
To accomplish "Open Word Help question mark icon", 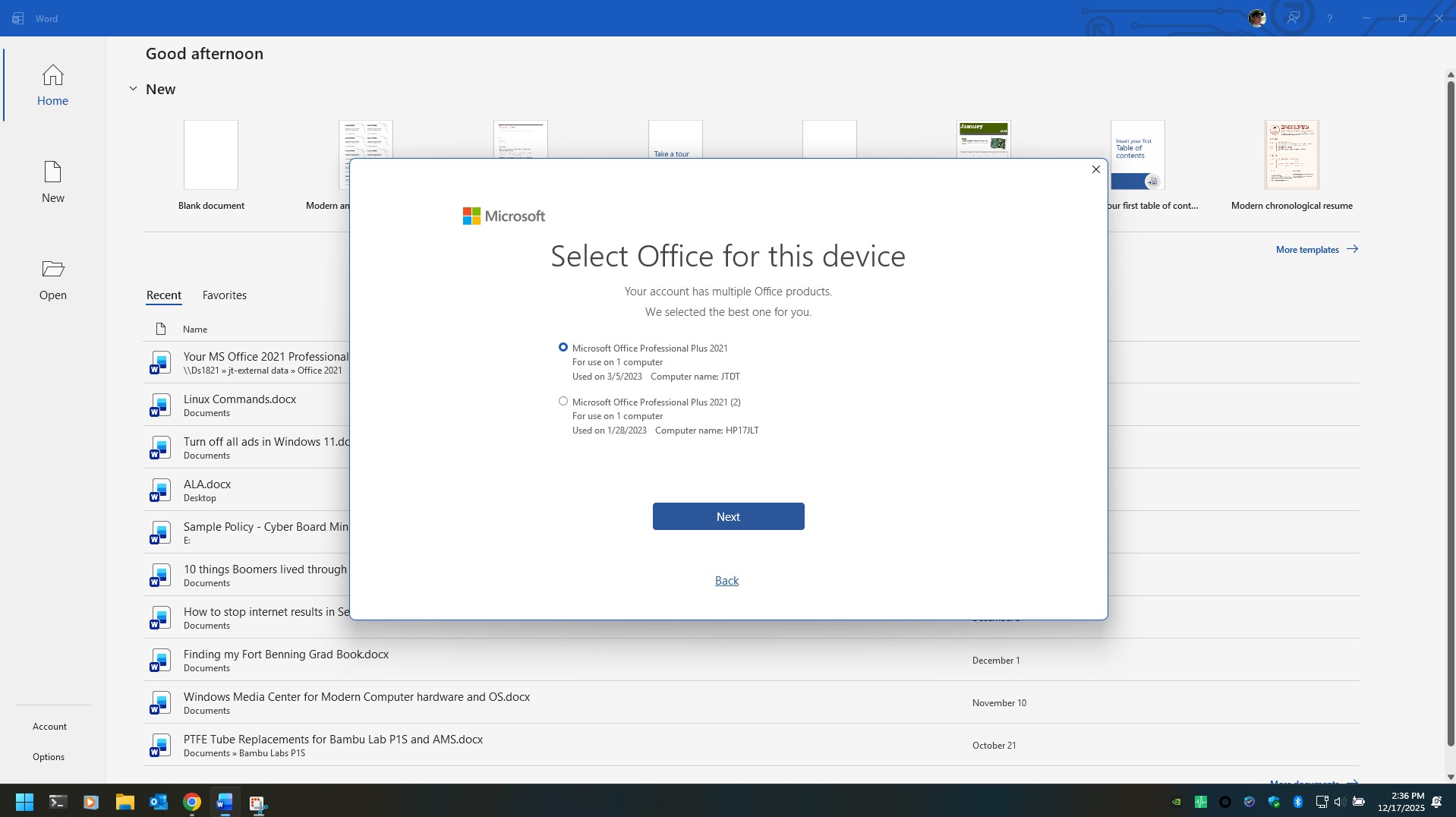I will click(x=1329, y=18).
